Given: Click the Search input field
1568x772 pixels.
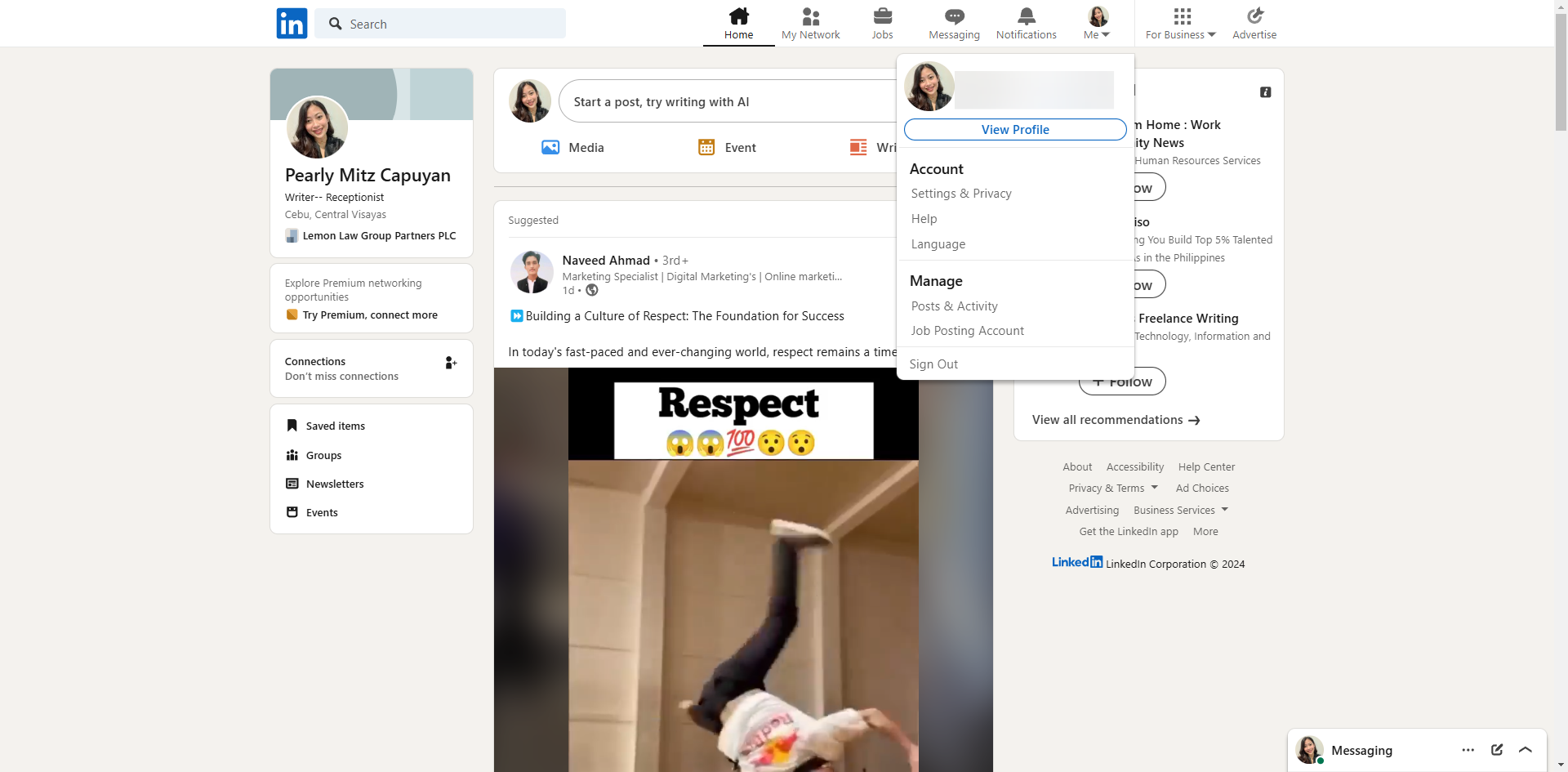Looking at the screenshot, I should (440, 24).
